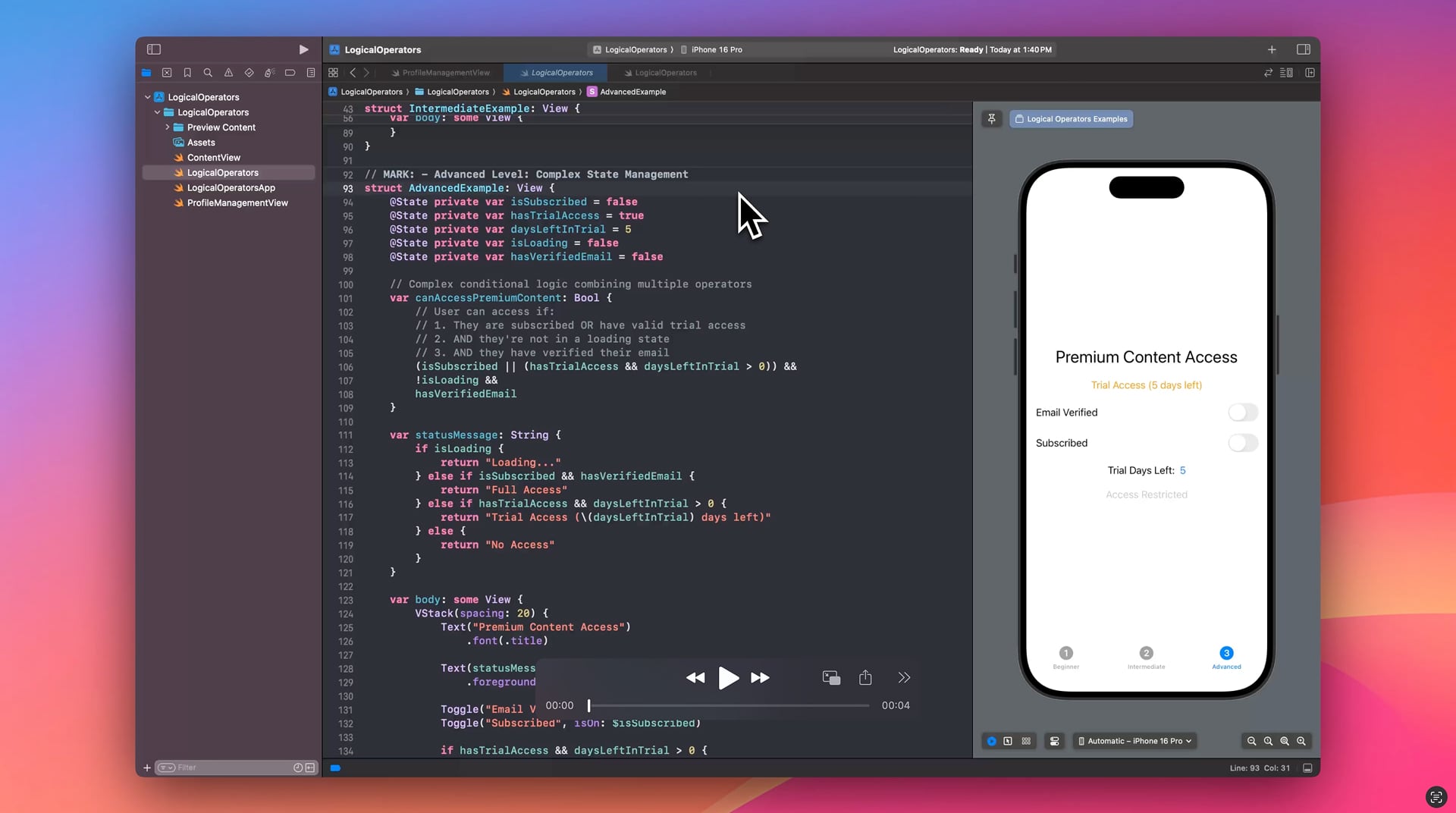Open the Test navigator diamond icon
Screen dimensions: 1456x813
[x=249, y=73]
